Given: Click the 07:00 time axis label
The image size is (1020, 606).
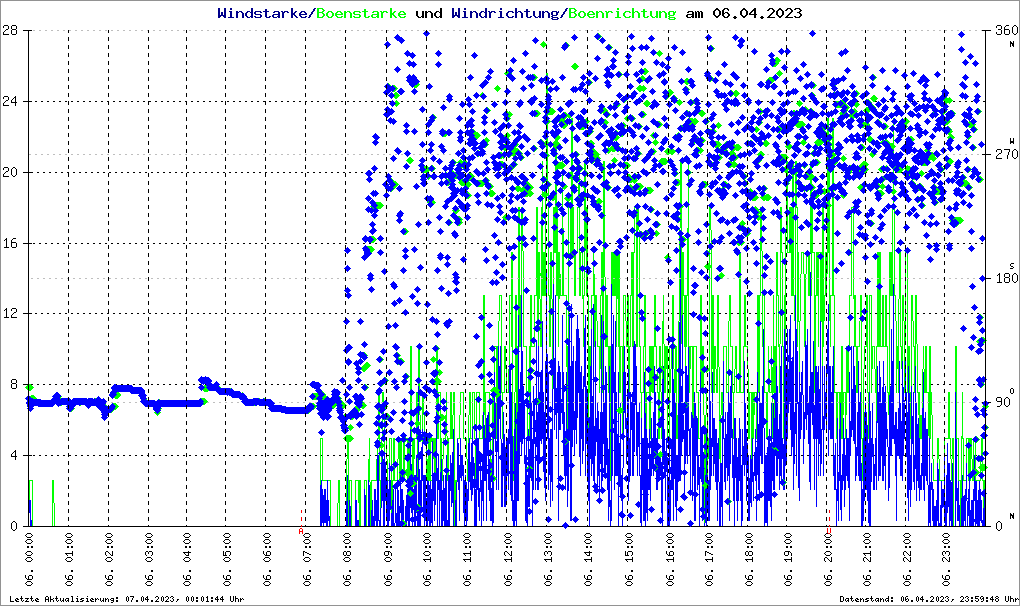Looking at the screenshot, I should tap(307, 558).
